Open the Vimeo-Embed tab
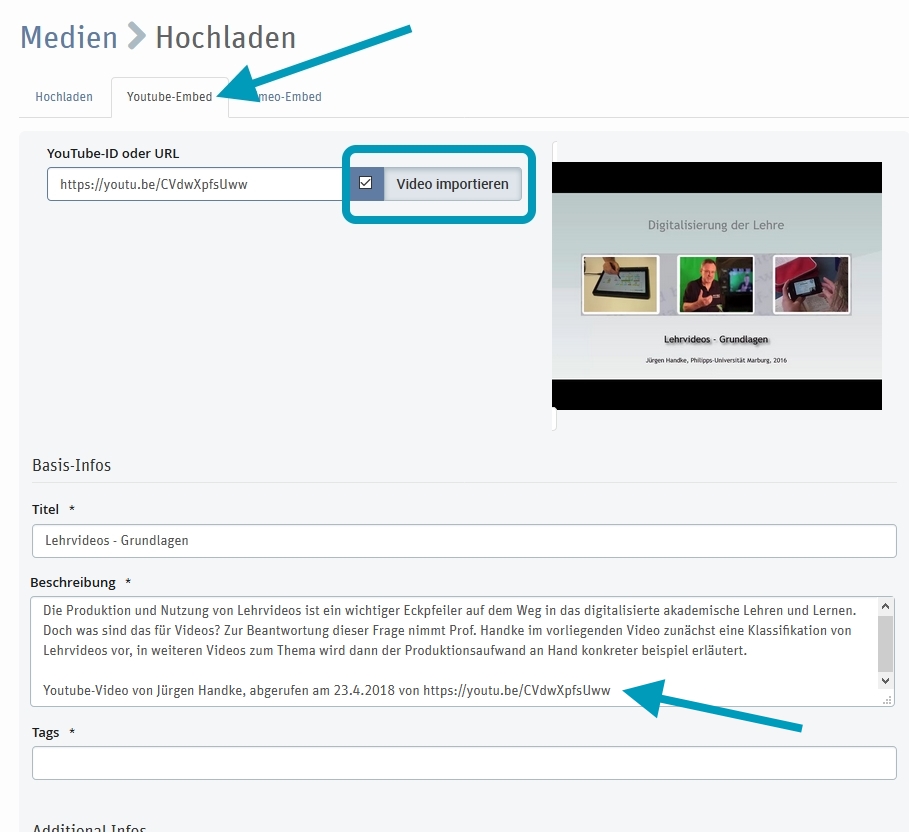Viewport: 909px width, 832px height. pyautogui.click(x=285, y=97)
